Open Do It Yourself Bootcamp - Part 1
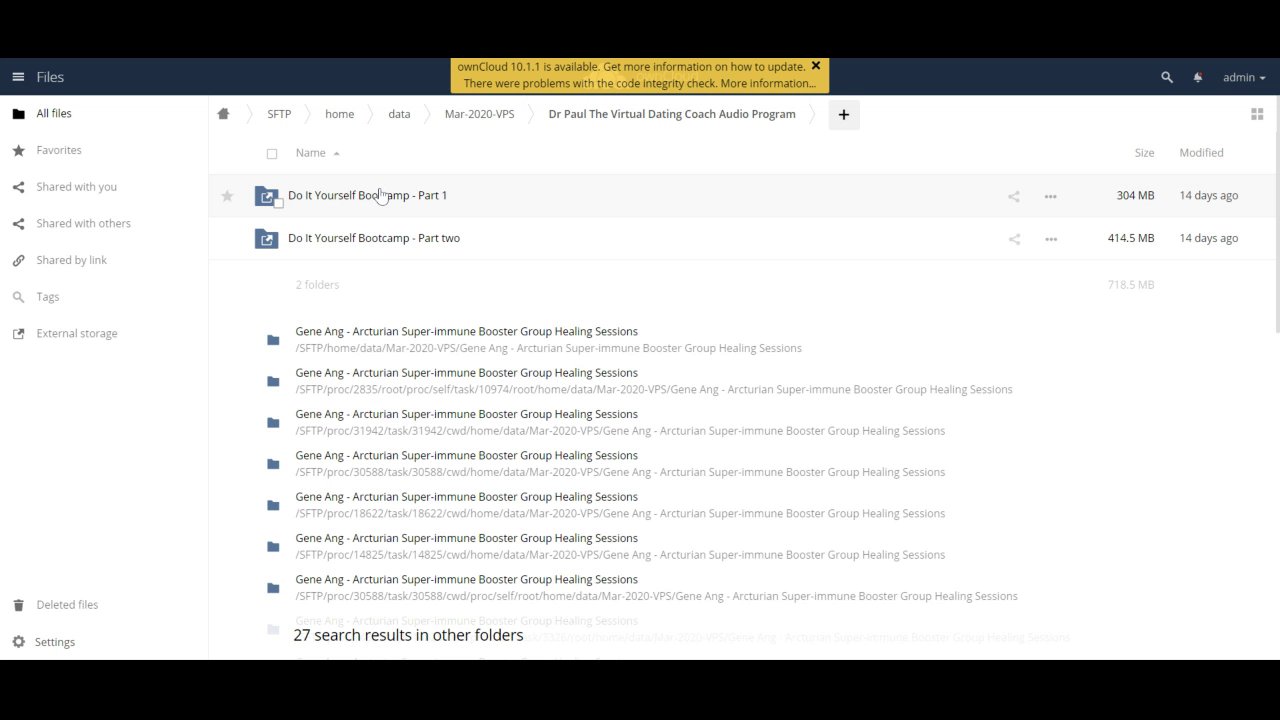 click(x=367, y=195)
